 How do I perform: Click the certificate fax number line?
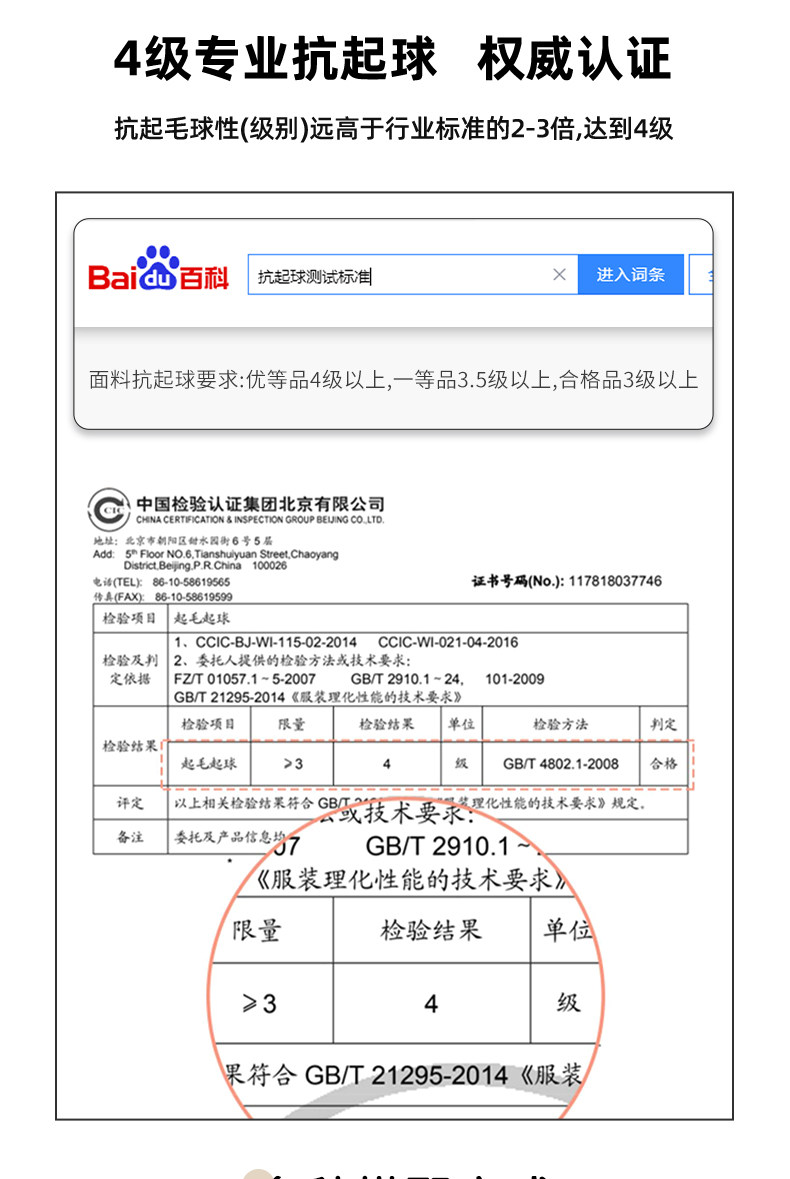tap(163, 597)
